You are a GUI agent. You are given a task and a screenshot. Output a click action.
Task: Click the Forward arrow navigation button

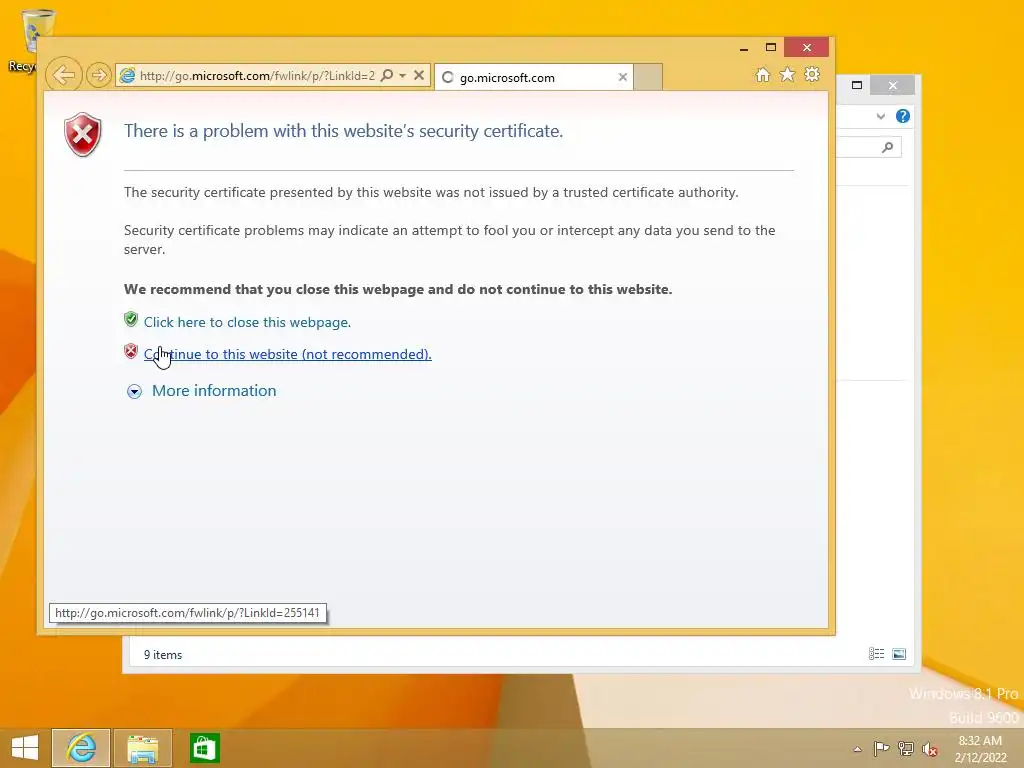[99, 76]
